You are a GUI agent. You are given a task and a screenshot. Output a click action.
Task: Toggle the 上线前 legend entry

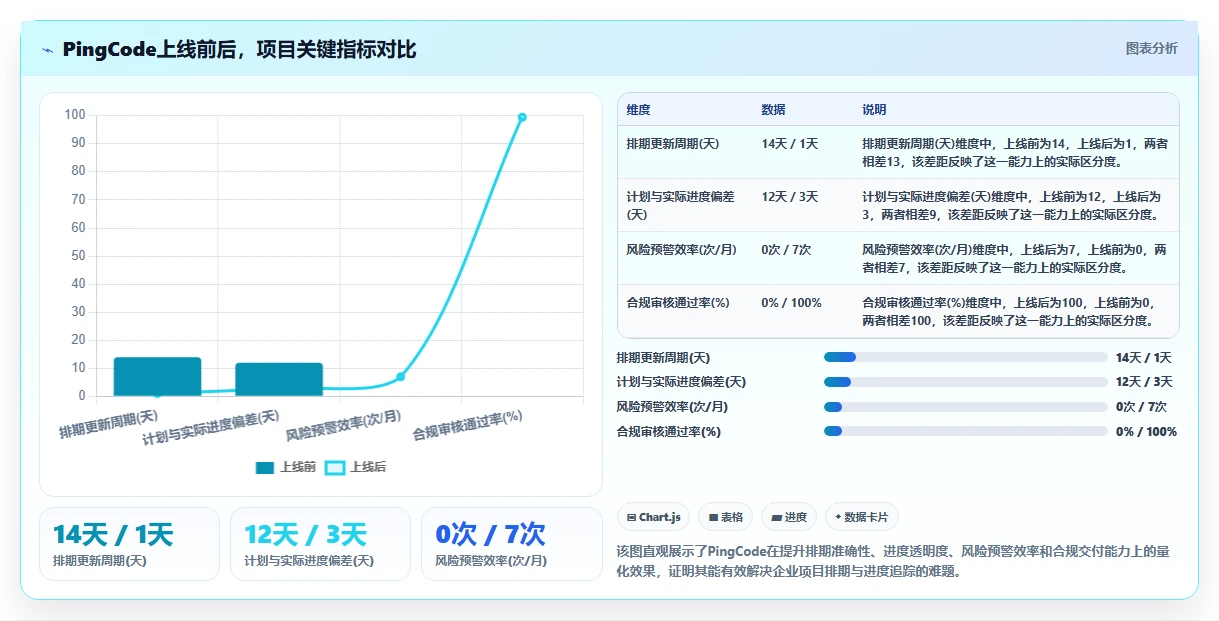point(286,467)
